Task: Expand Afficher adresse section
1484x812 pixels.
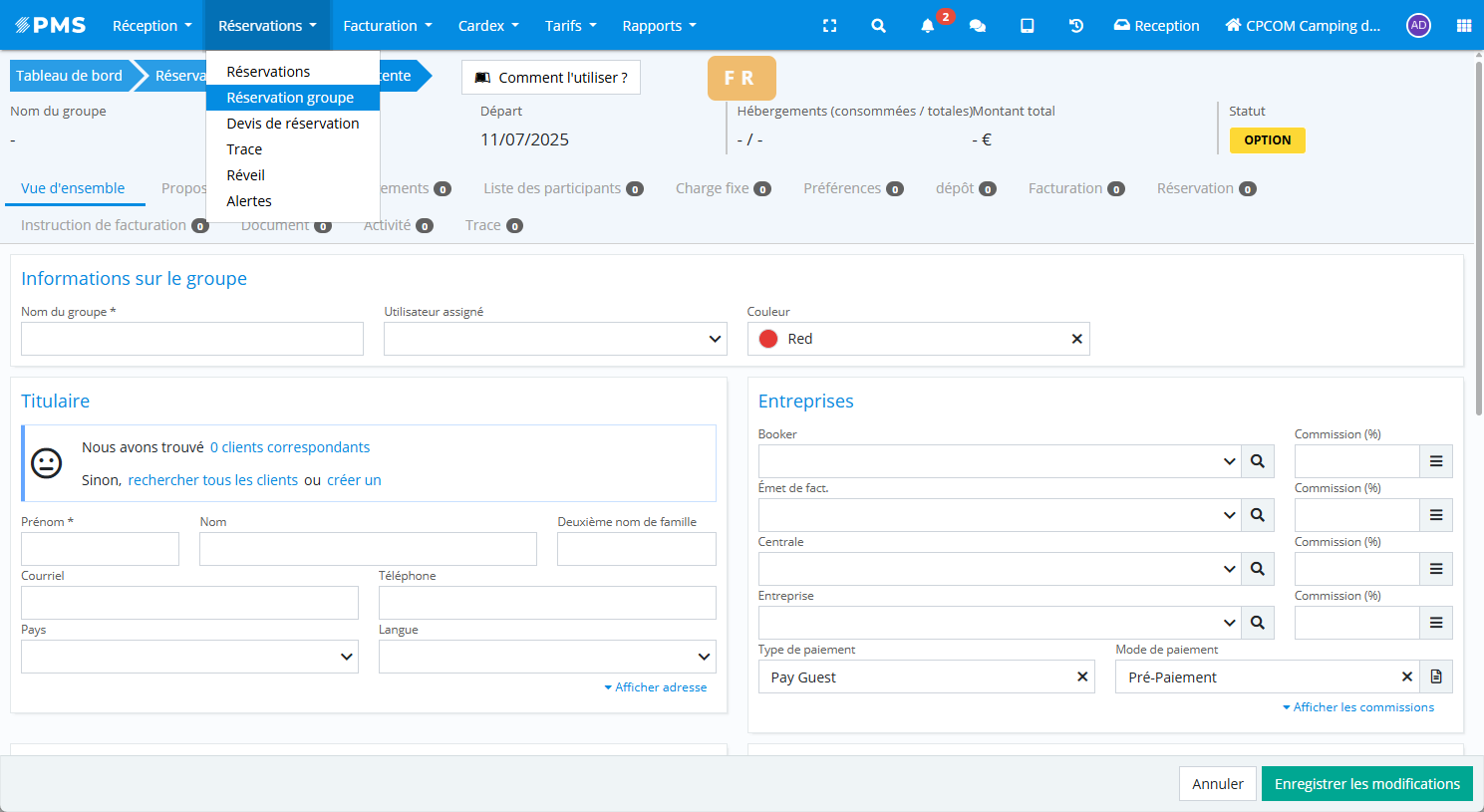Action: click(x=656, y=687)
